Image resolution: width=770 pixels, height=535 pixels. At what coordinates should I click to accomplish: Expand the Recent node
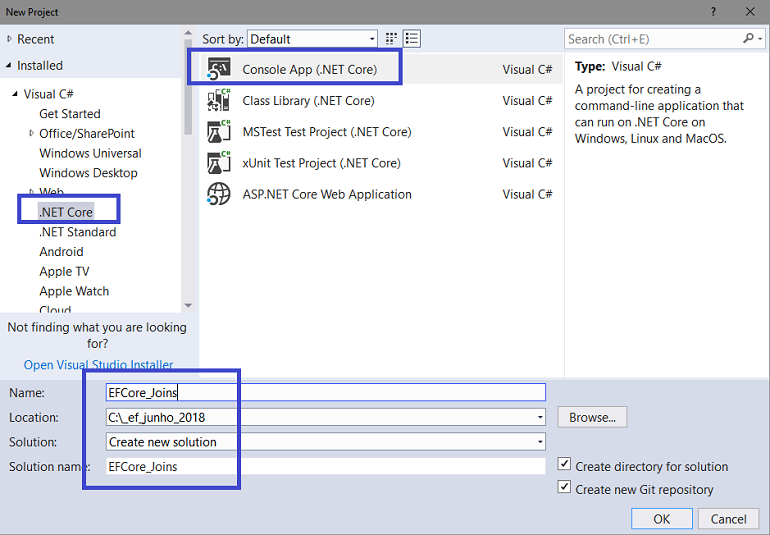click(9, 39)
